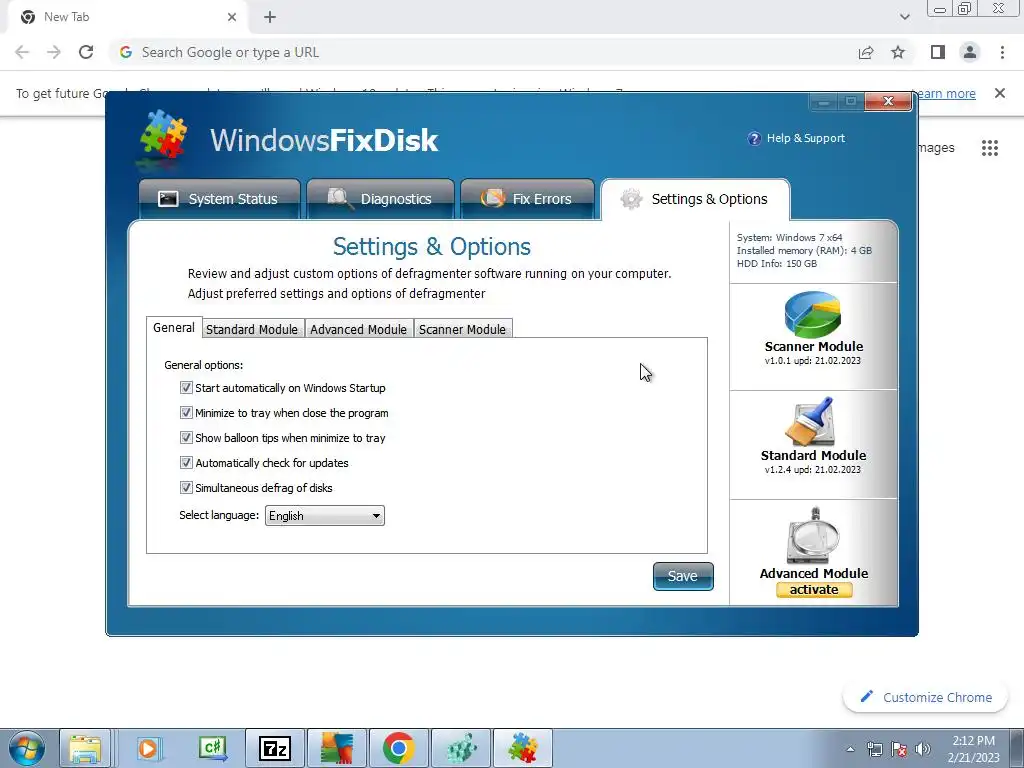Click the Save button
1024x768 pixels.
[x=683, y=576]
